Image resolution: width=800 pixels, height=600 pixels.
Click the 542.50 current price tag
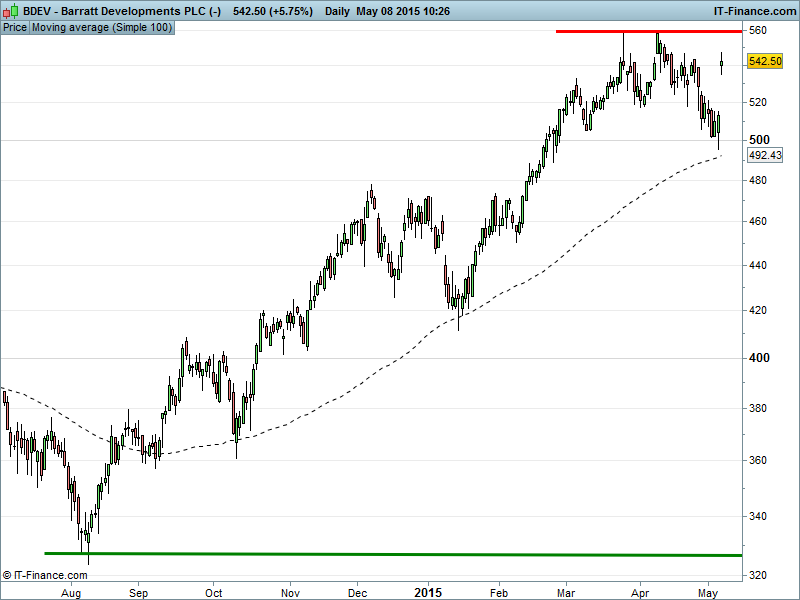pos(764,62)
